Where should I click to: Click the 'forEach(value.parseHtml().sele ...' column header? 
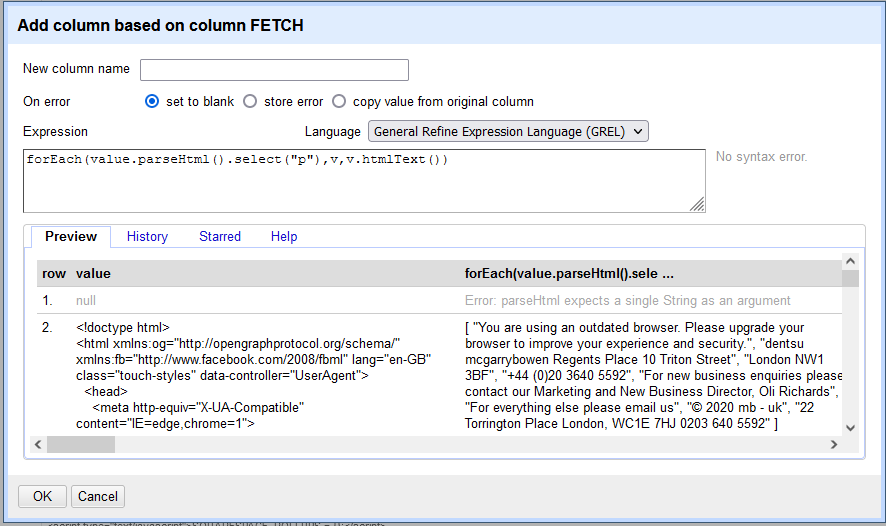tap(569, 273)
